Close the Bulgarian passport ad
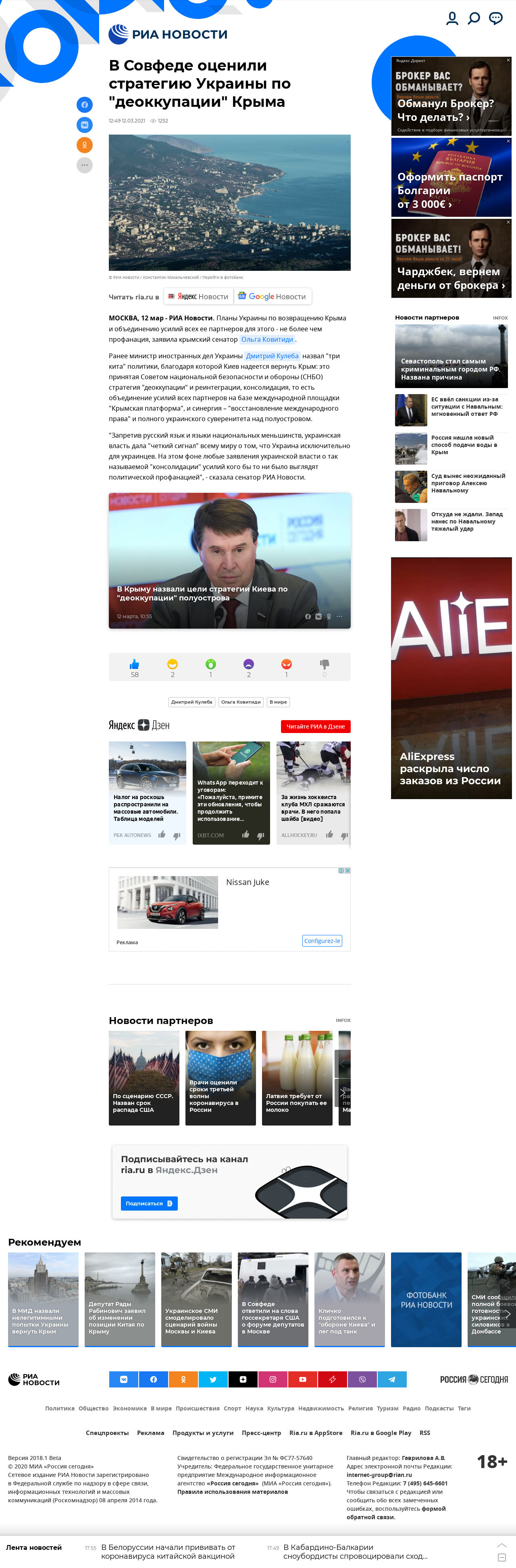This screenshot has width=516, height=1568. click(508, 141)
